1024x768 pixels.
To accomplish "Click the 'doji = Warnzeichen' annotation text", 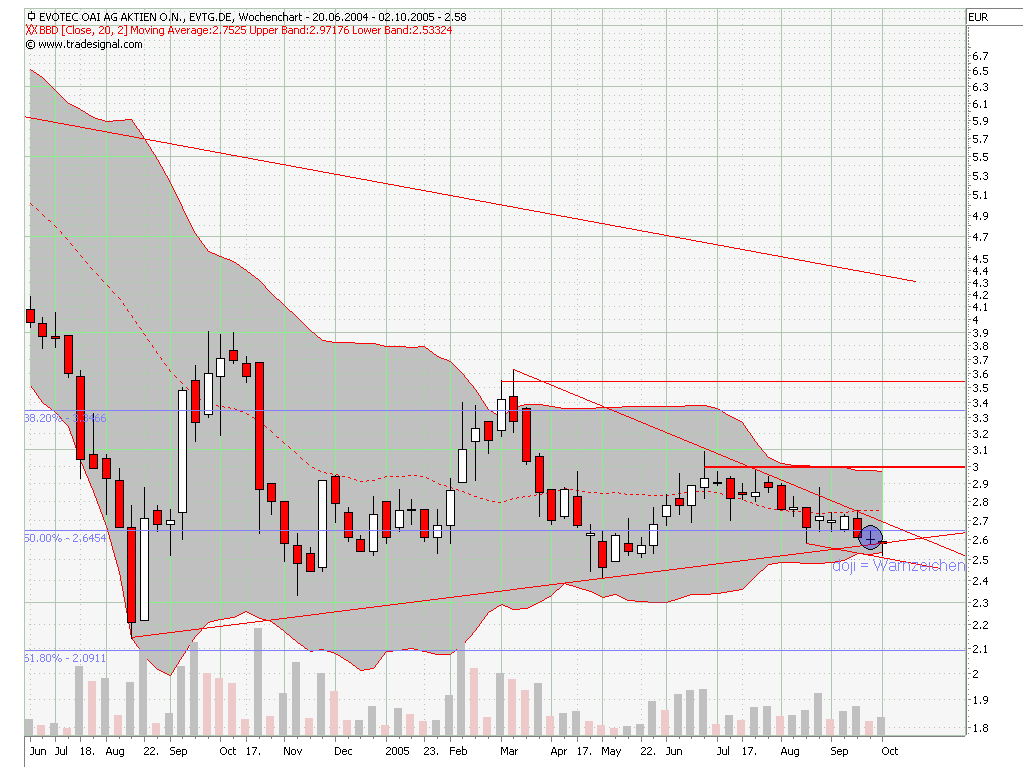I will [x=898, y=565].
